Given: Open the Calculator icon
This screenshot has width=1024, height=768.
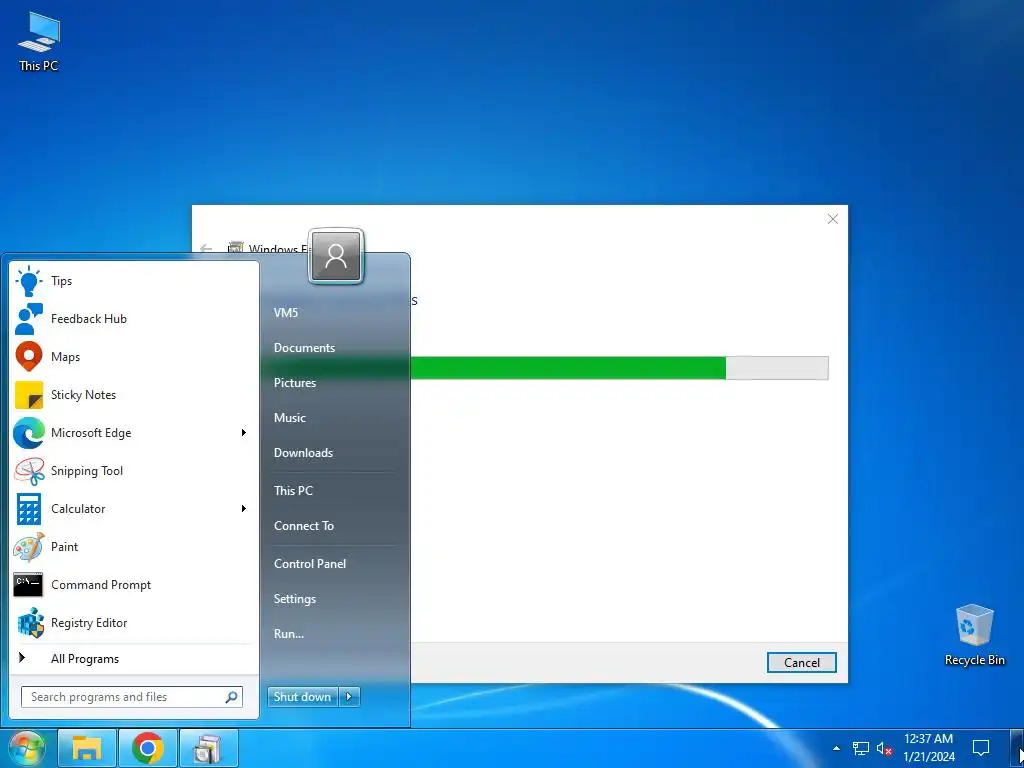Looking at the screenshot, I should [x=29, y=509].
